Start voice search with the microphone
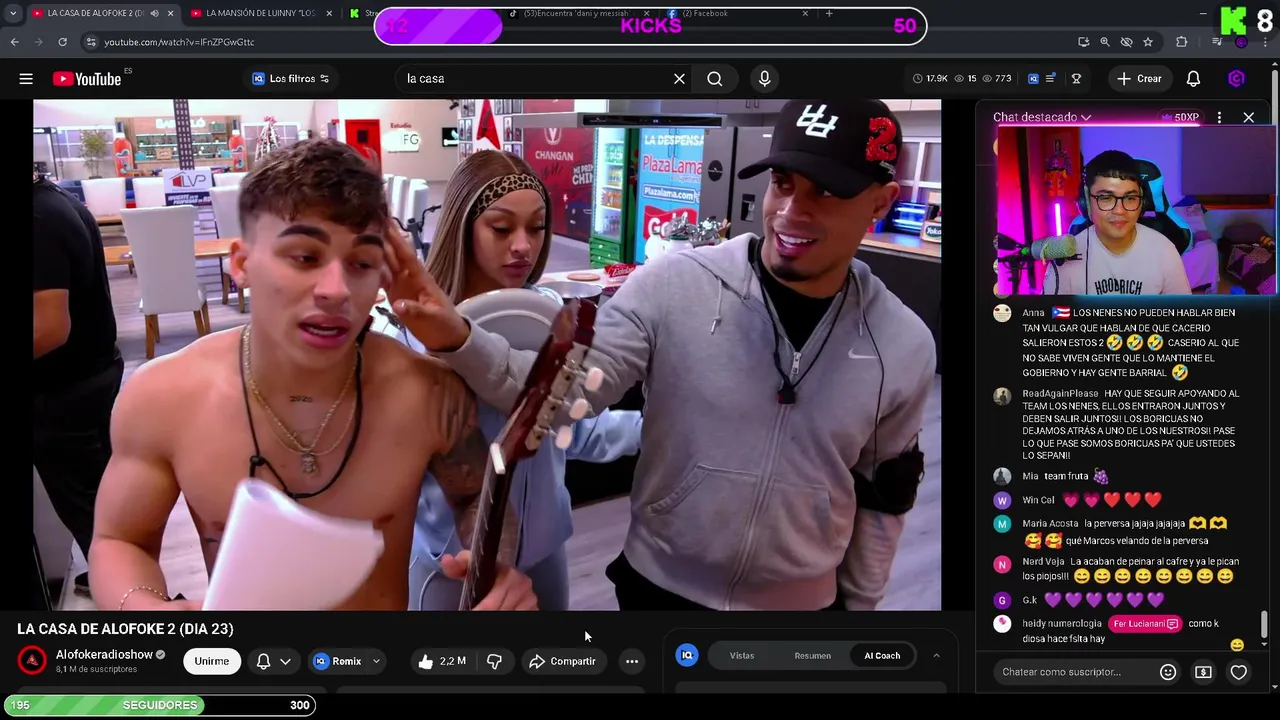The width and height of the screenshot is (1280, 720). coord(765,79)
